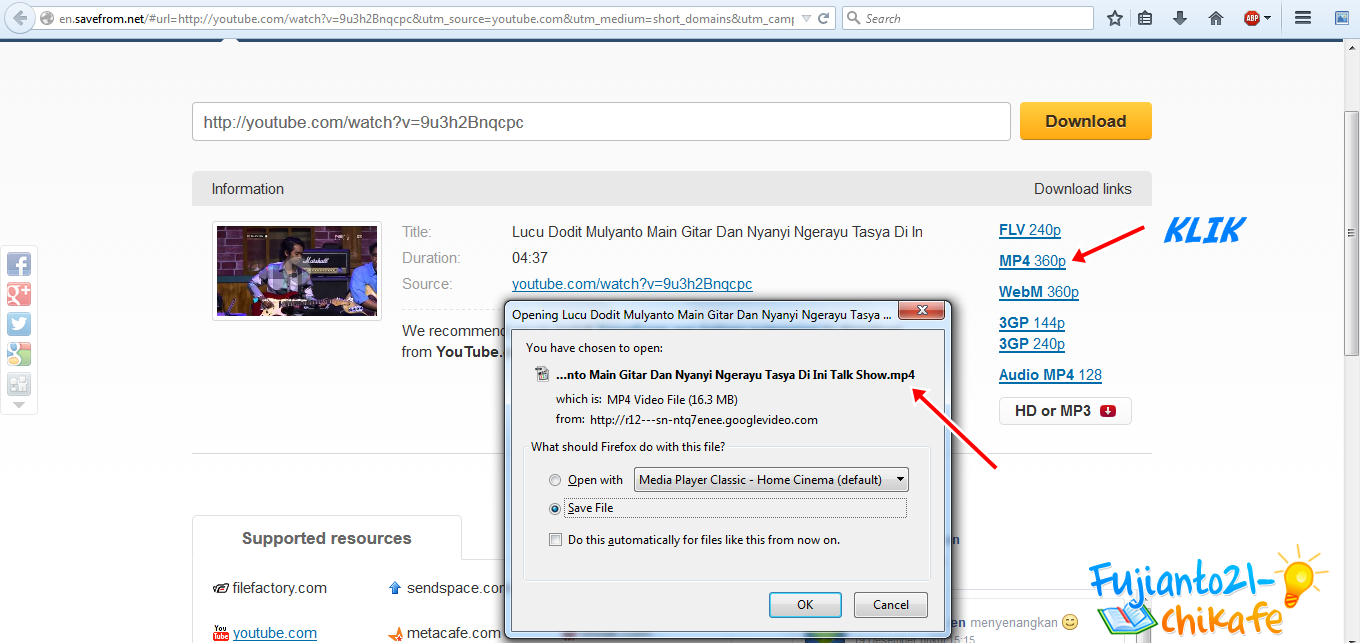Click the Google bookmarks sidebar icon
The image size is (1360, 643).
click(x=19, y=354)
